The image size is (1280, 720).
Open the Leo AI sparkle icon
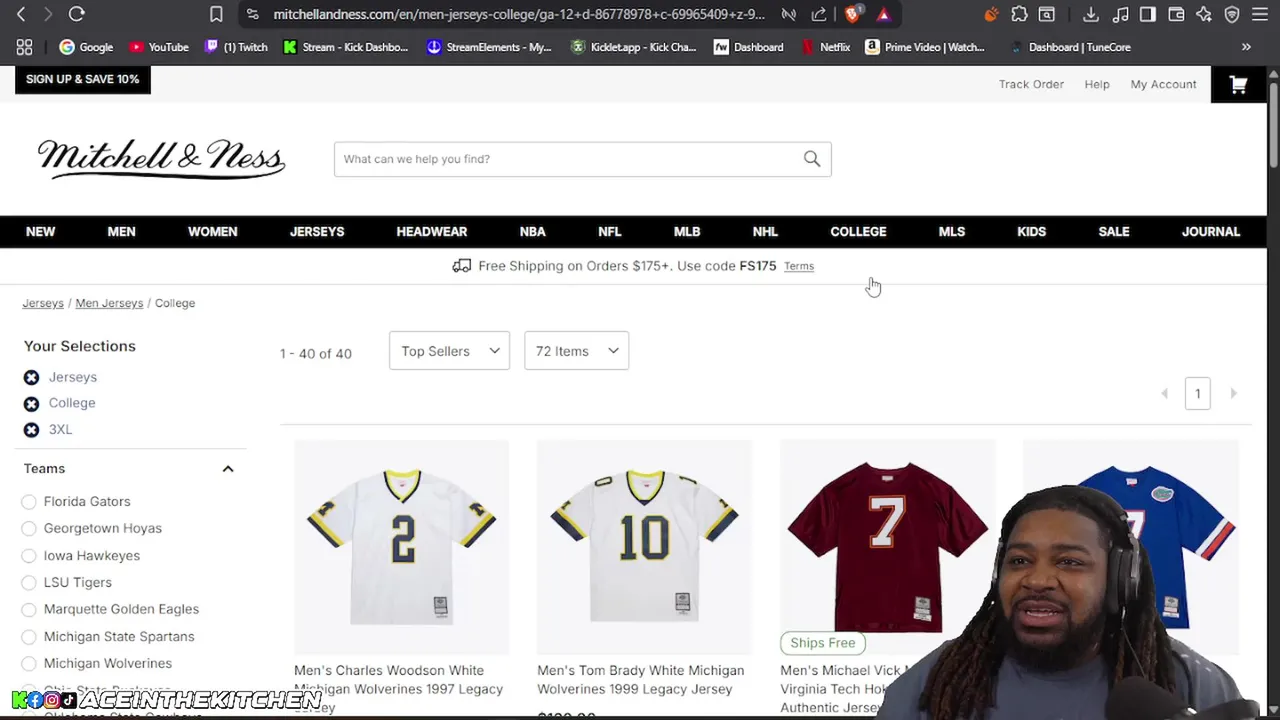tap(1204, 14)
